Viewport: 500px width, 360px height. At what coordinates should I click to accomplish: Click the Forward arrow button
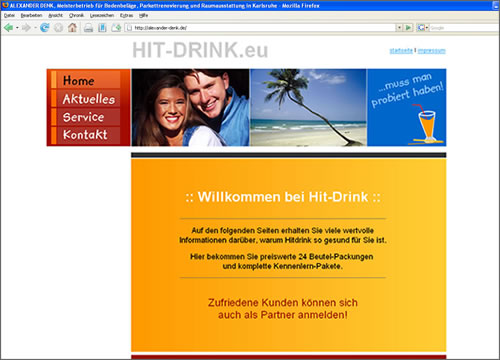26,28
